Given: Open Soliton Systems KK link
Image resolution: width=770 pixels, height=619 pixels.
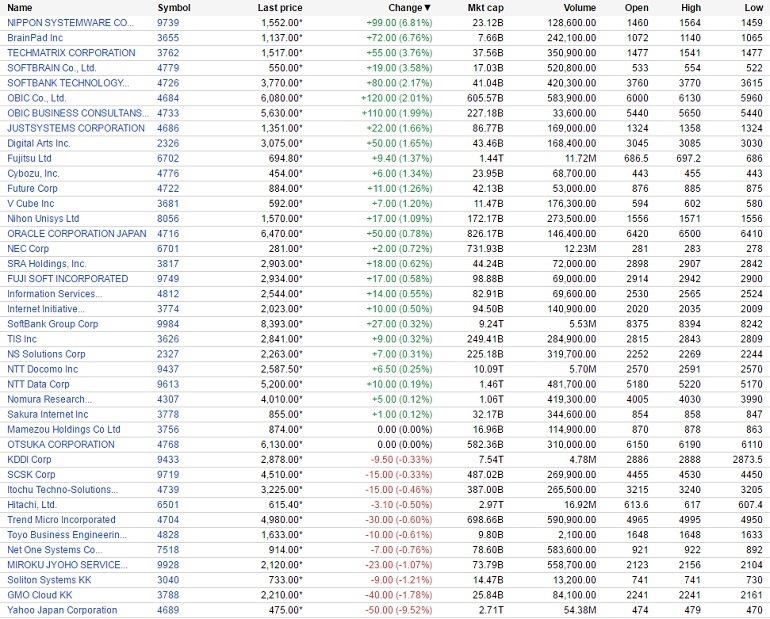Looking at the screenshot, I should coord(49,580).
